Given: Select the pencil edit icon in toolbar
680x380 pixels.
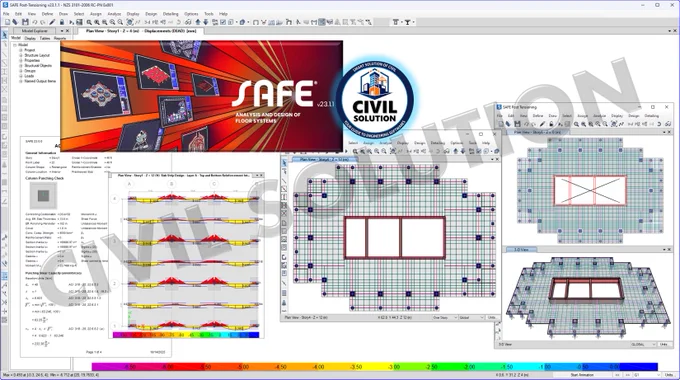Looking at the screenshot, I should [x=52, y=22].
